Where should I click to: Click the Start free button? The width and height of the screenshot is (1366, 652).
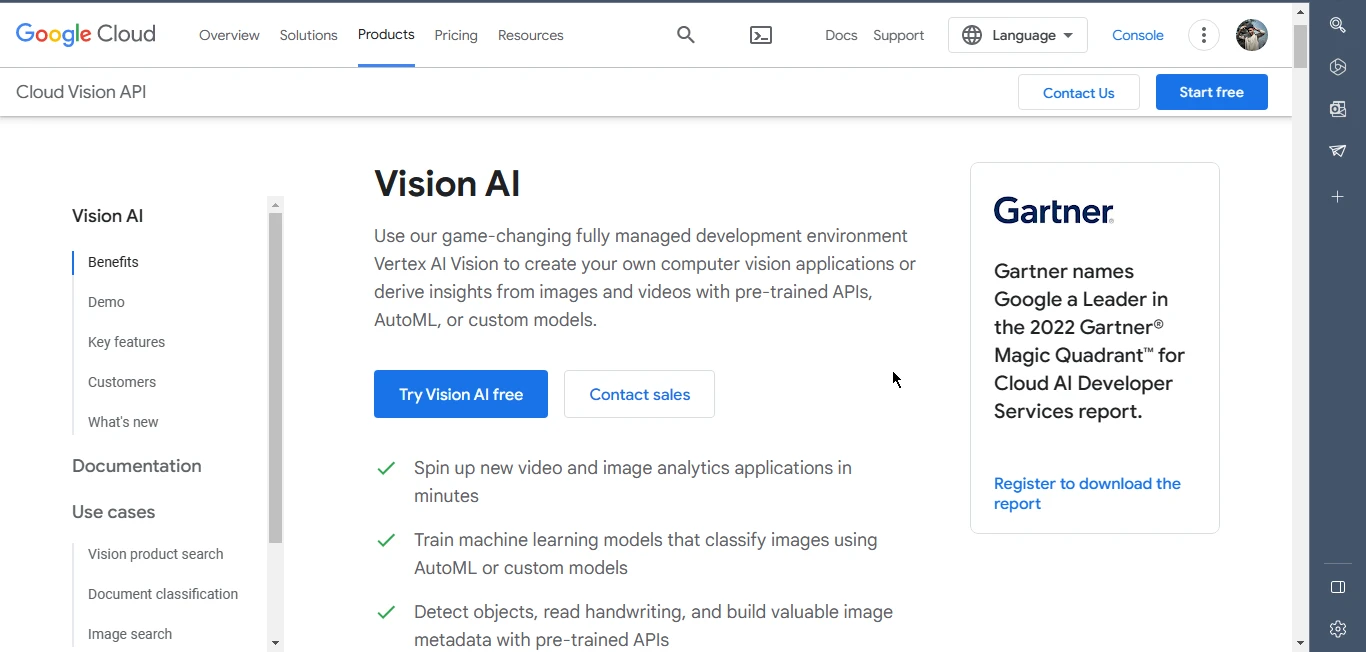pos(1211,92)
